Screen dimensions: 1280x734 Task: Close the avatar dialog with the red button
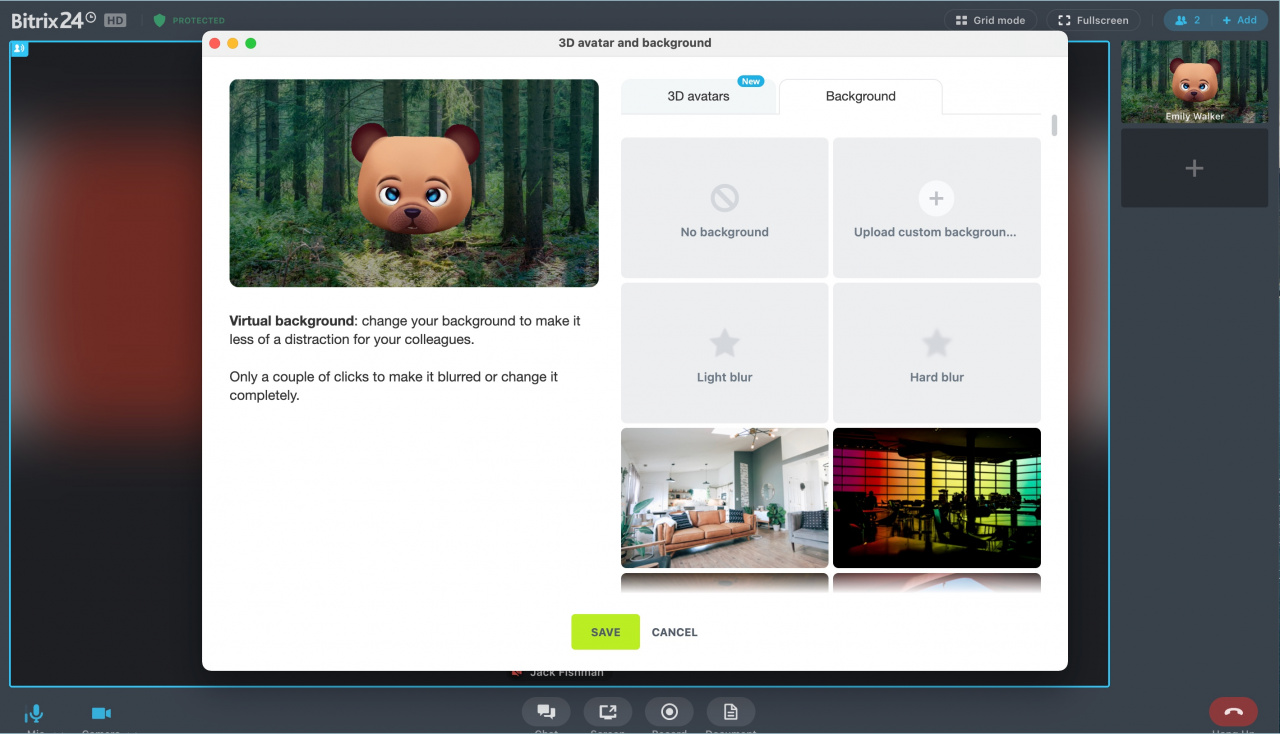click(215, 43)
